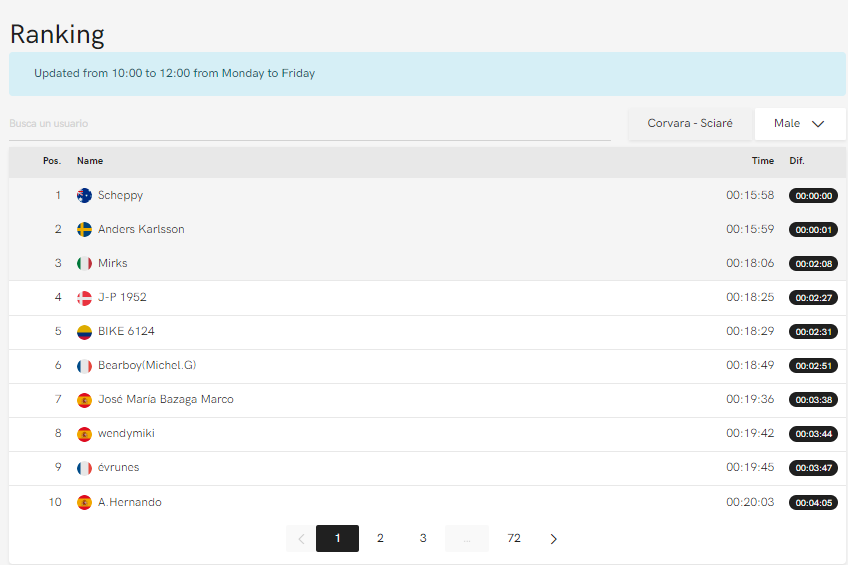The image size is (848, 565).
Task: Click the 00:03:47 difference badge
Action: 813,468
